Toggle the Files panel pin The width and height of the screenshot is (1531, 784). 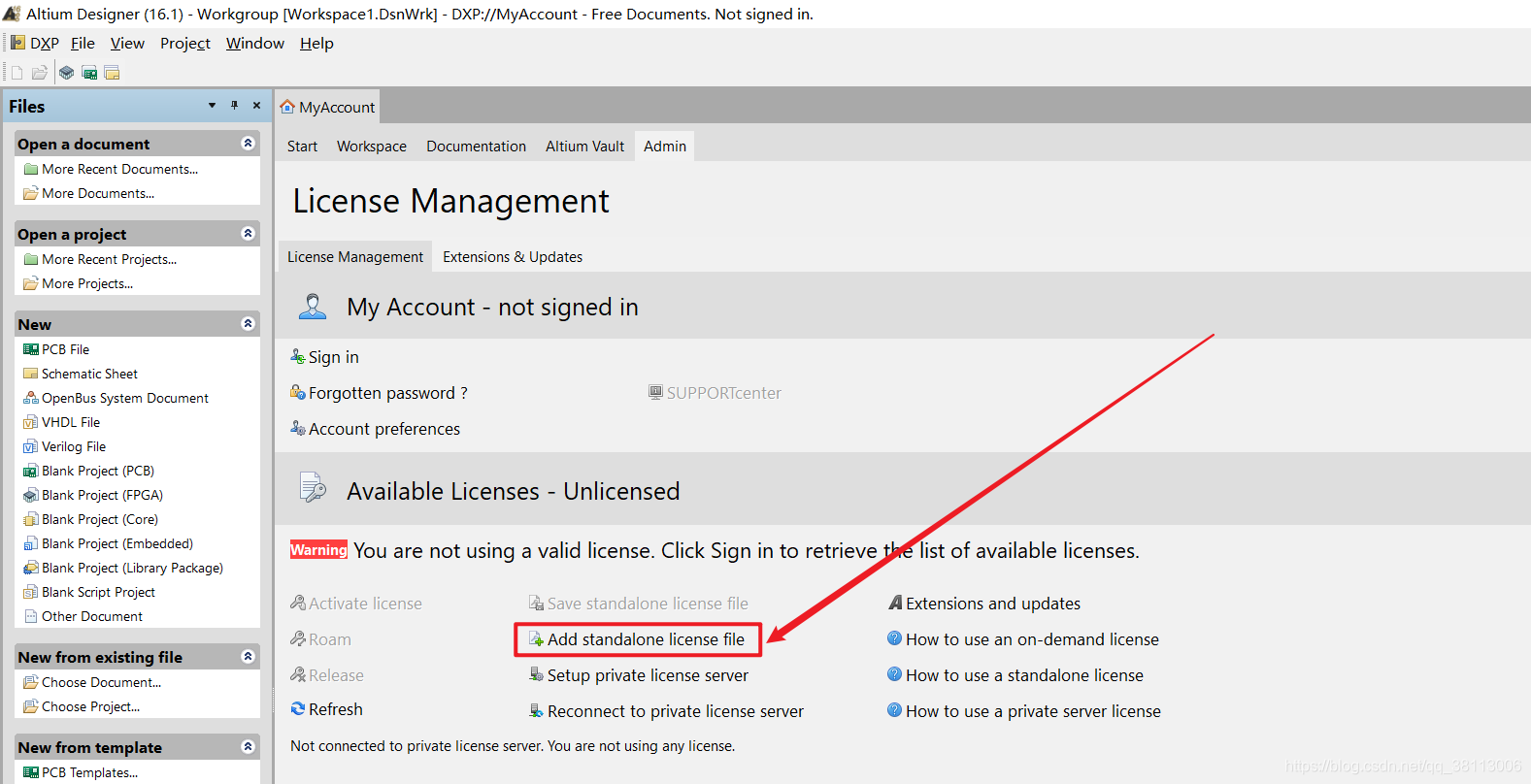(234, 106)
